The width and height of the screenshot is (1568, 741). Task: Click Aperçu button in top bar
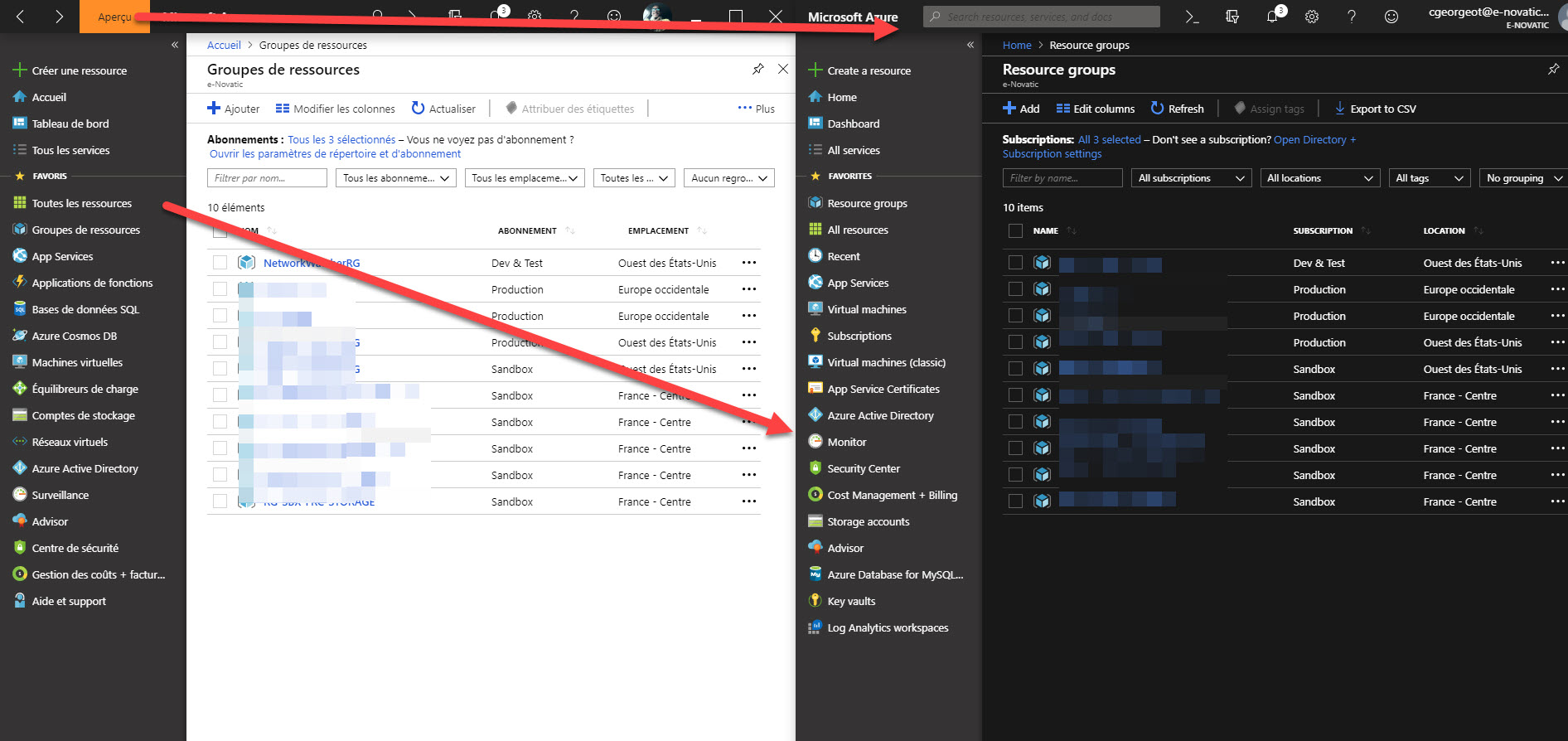coord(114,17)
